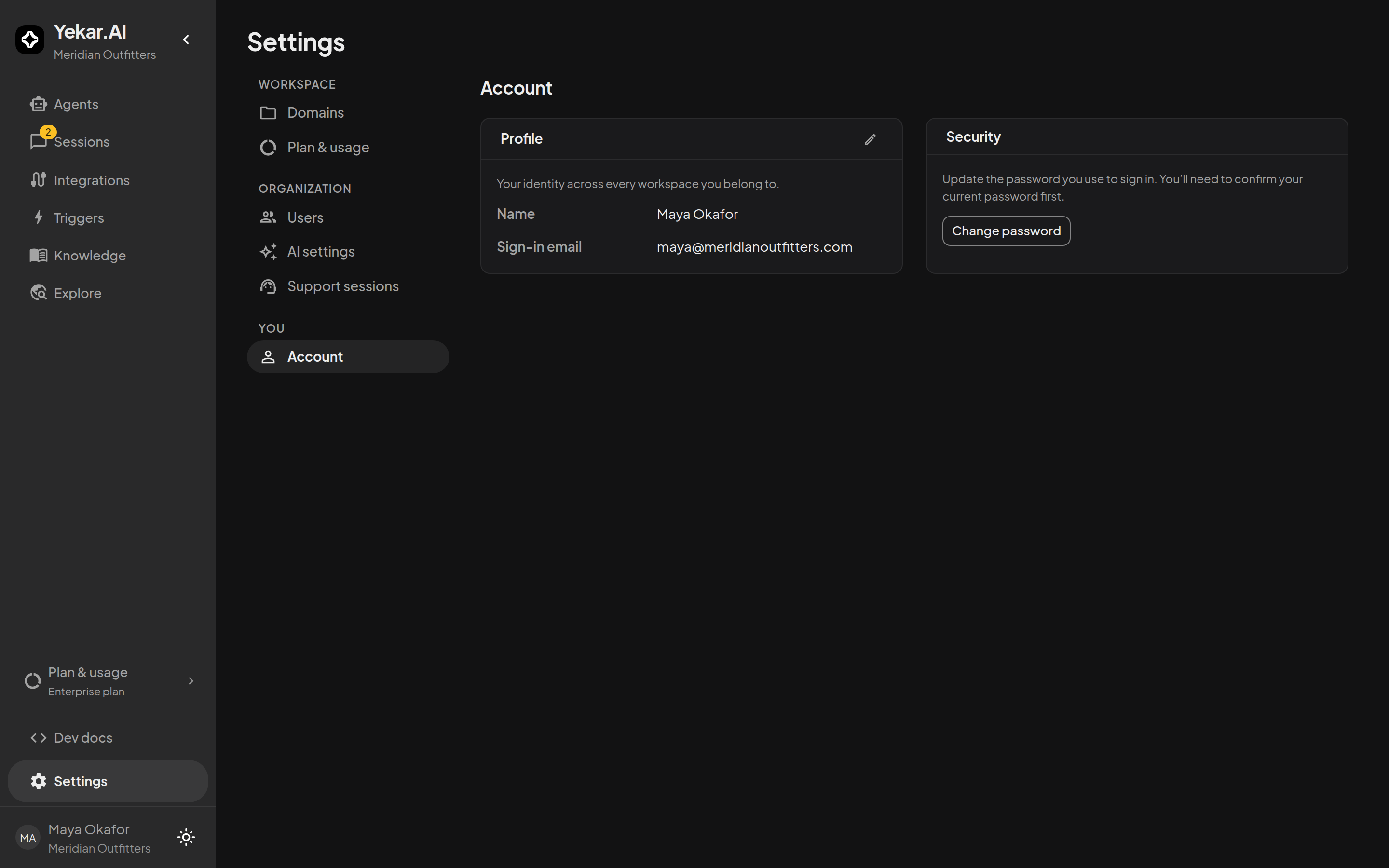The image size is (1389, 868).
Task: Click the Yekar.AI logo icon
Action: pos(30,40)
